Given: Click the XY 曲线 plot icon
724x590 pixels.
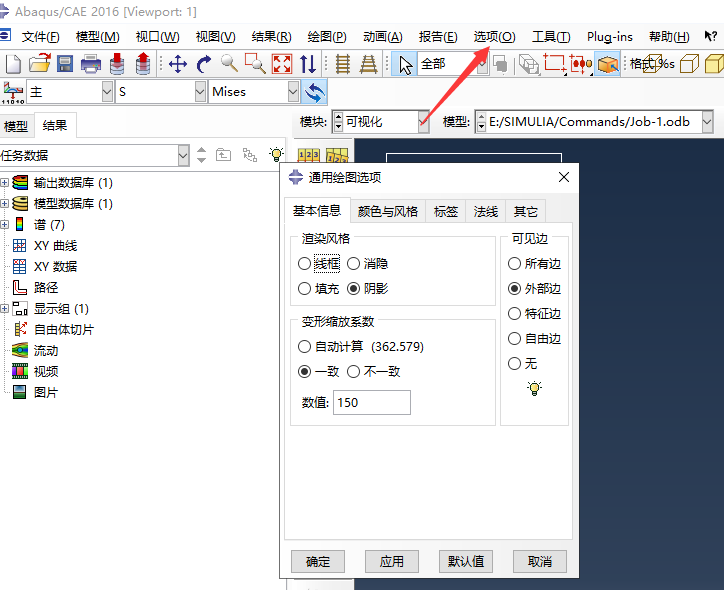Looking at the screenshot, I should [19, 245].
